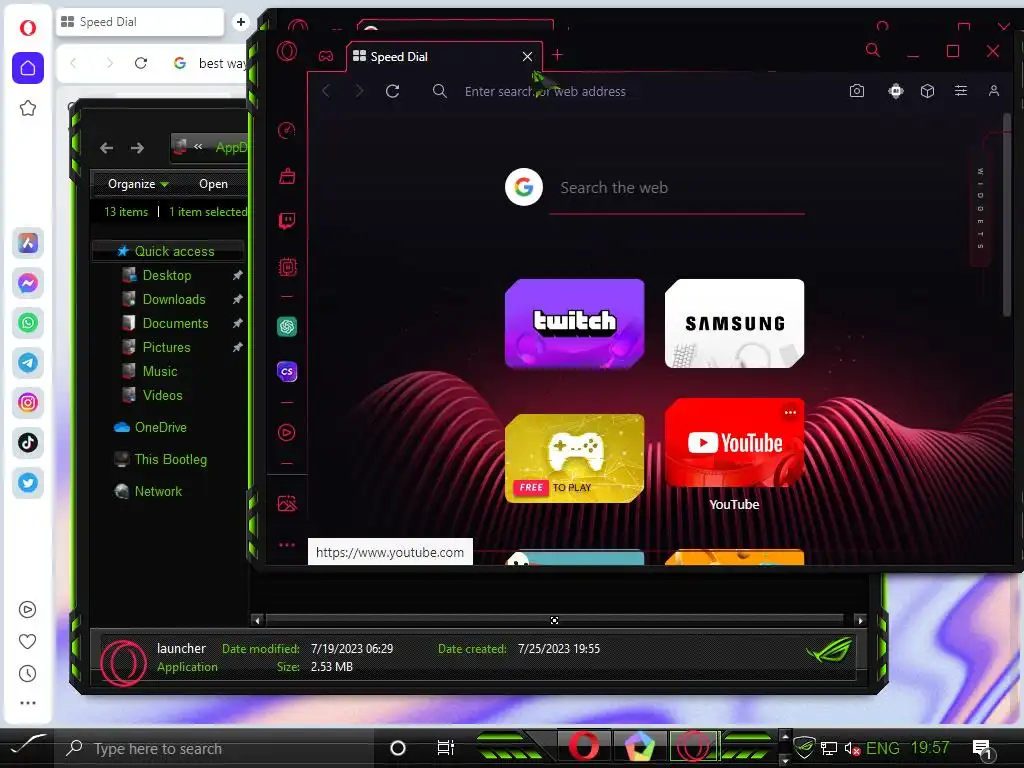Open Bookmarks star in white Opera sidebar
The image size is (1024, 768).
coord(28,108)
